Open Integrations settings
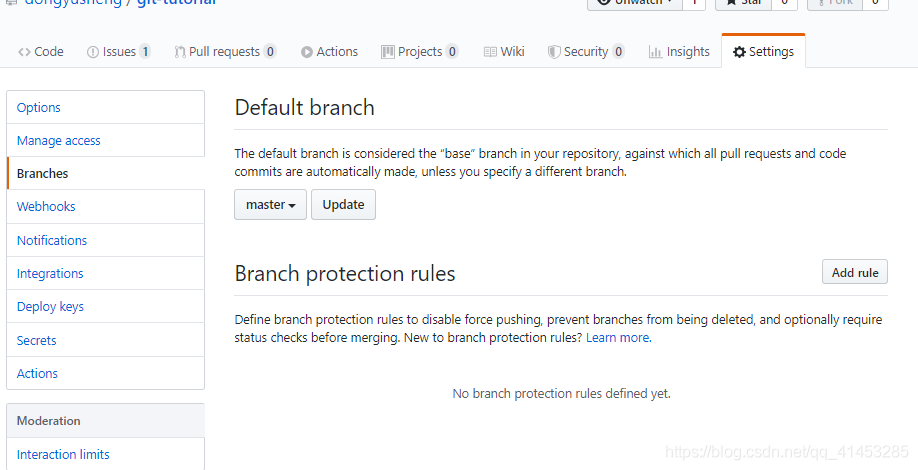 (x=105, y=273)
